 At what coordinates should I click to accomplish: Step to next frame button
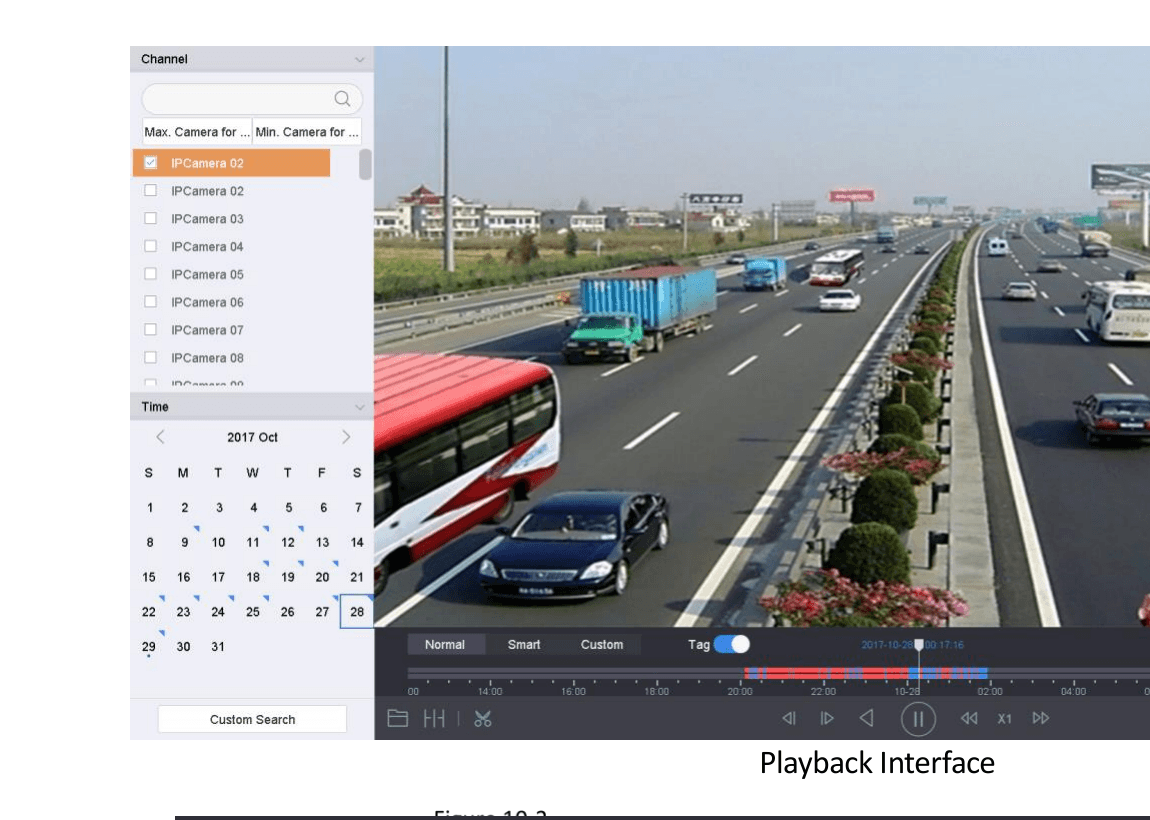[827, 718]
